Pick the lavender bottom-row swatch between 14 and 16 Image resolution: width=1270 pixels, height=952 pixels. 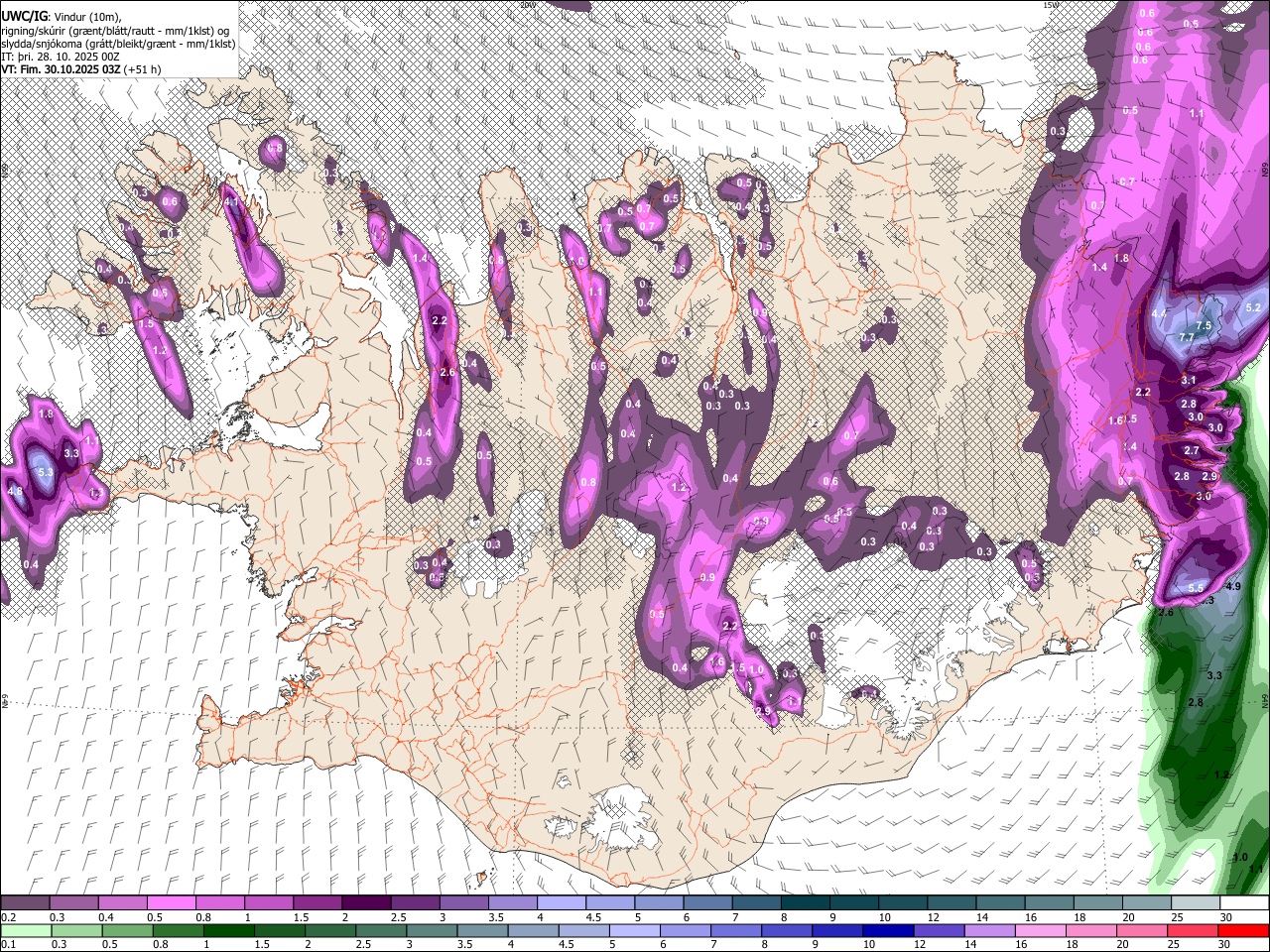(x=991, y=930)
